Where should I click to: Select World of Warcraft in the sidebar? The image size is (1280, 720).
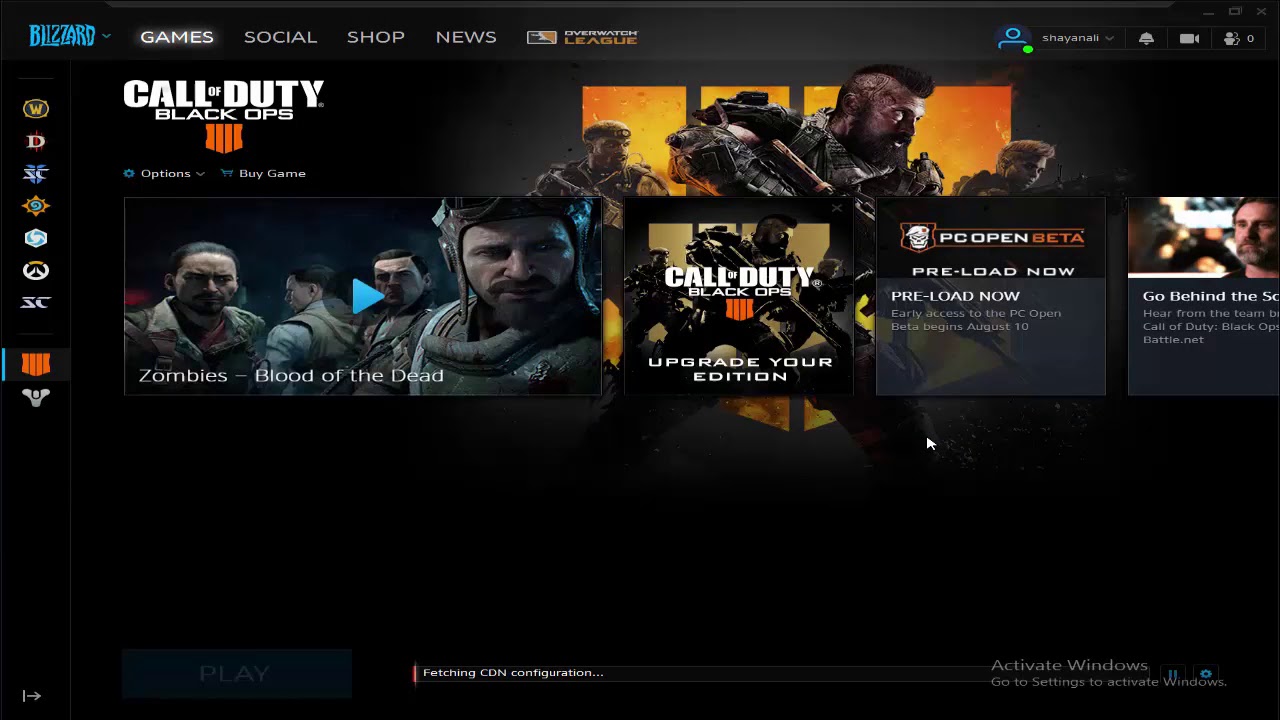click(x=36, y=109)
